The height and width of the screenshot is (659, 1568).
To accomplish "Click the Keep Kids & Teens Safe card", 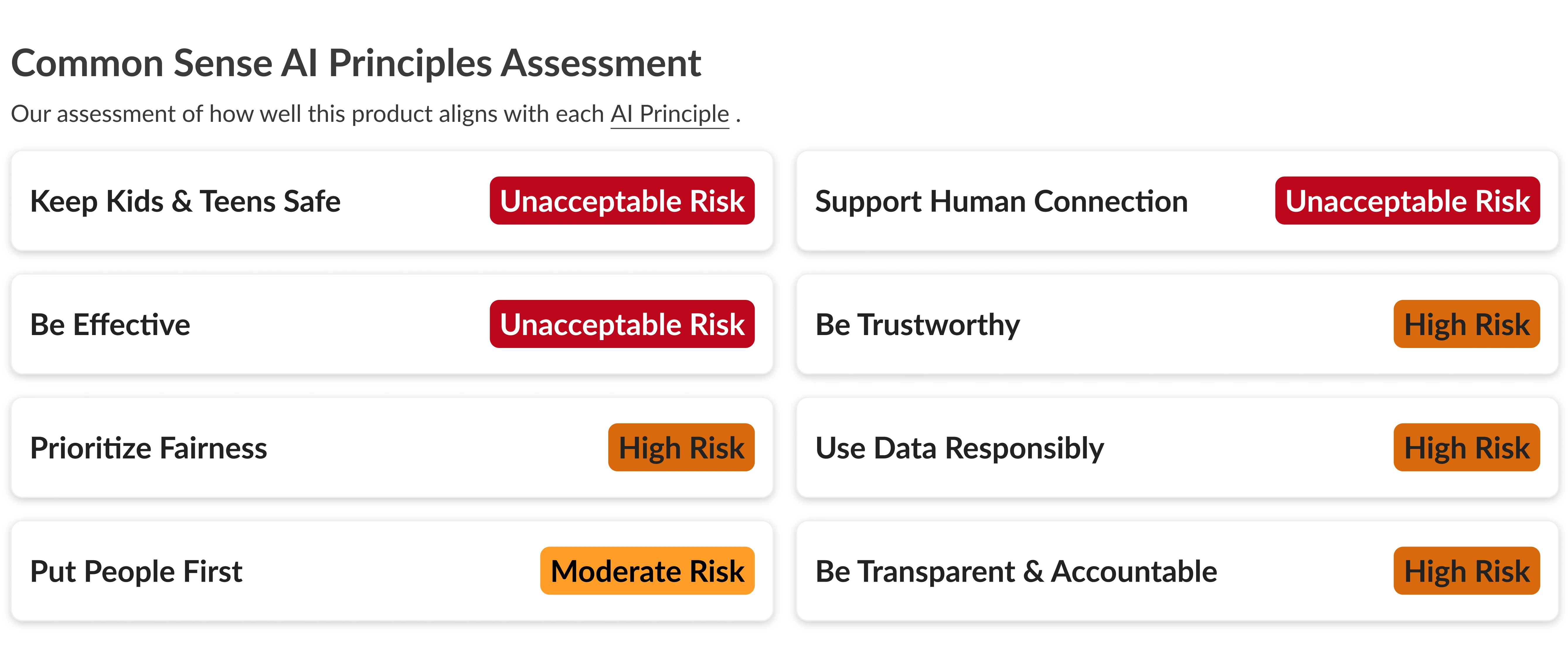I will (x=392, y=201).
